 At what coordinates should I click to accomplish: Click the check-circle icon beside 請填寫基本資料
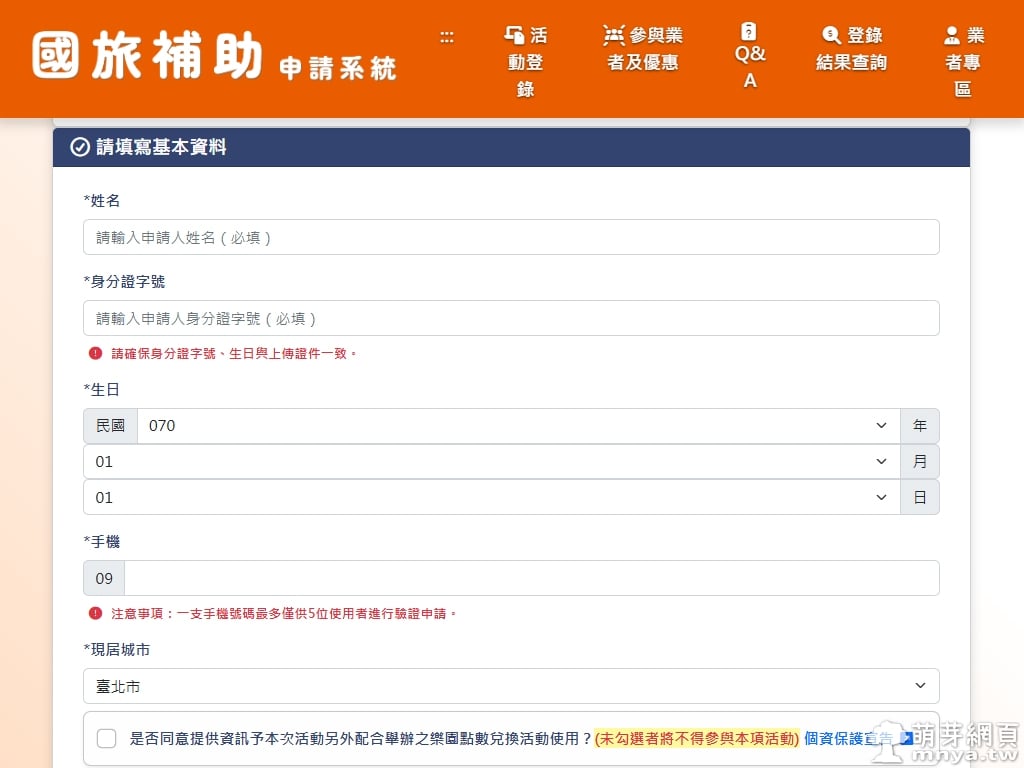pyautogui.click(x=80, y=147)
